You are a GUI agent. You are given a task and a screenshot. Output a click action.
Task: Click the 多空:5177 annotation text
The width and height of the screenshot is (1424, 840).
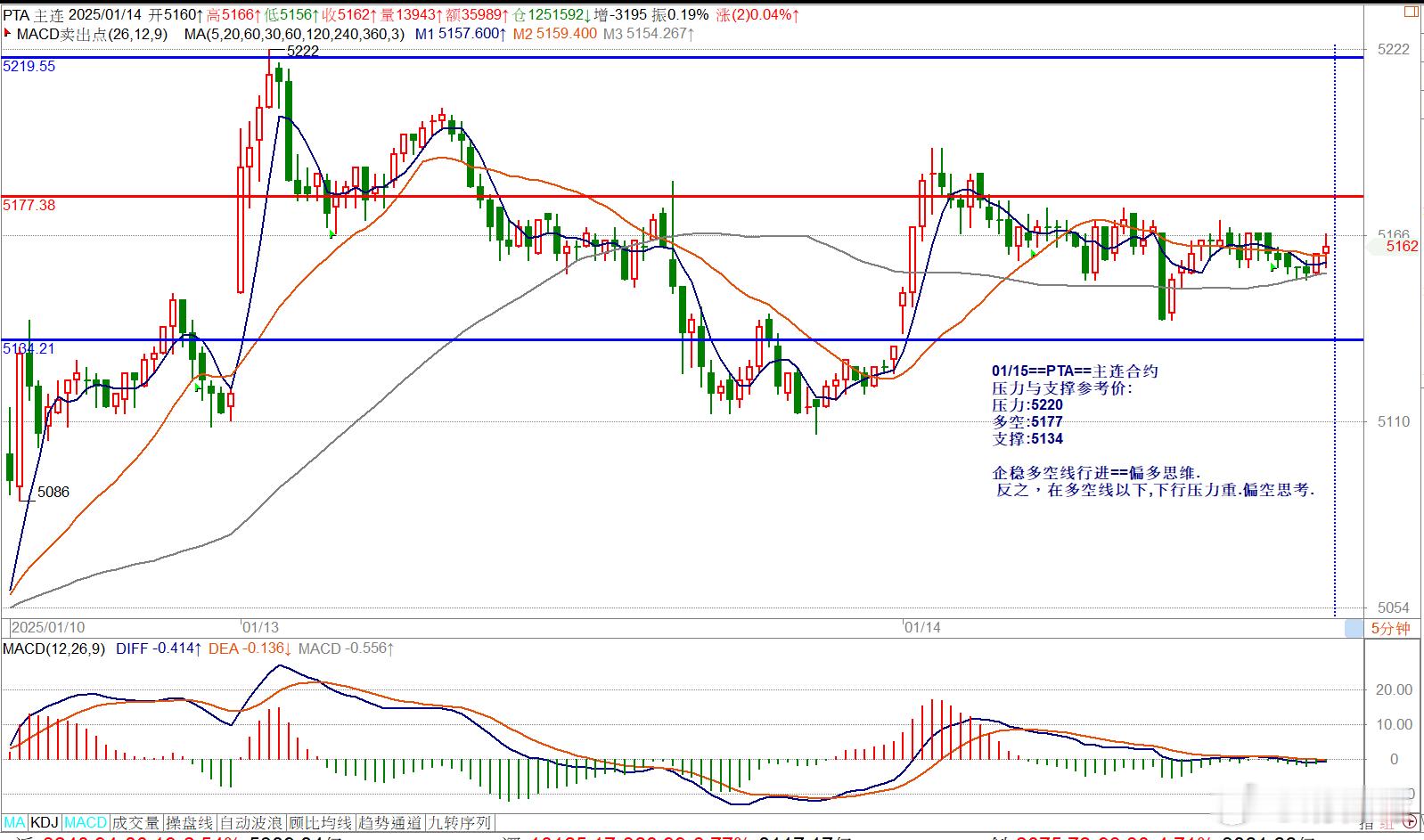tap(1027, 421)
